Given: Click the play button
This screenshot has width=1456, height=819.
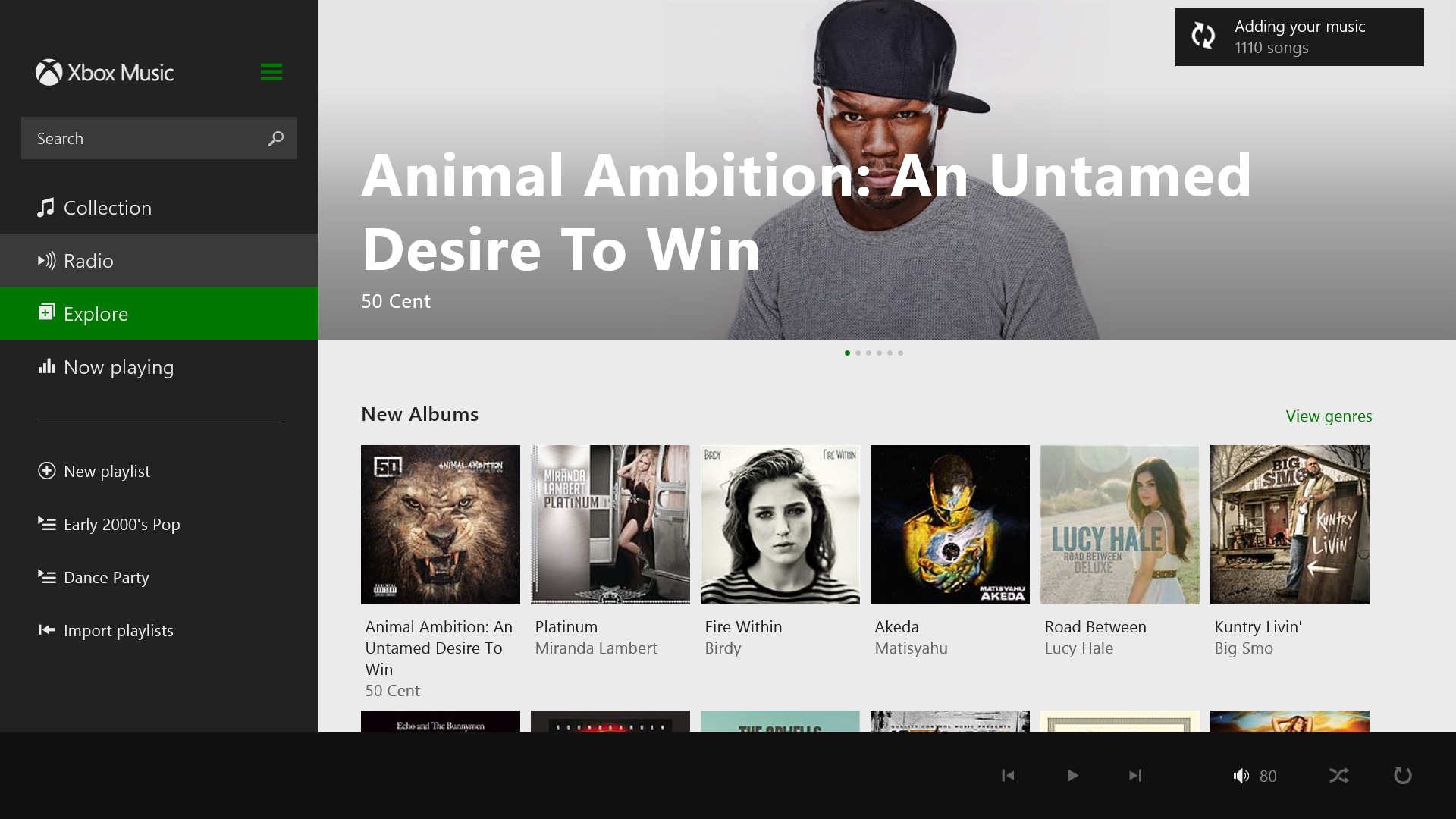Looking at the screenshot, I should [1072, 775].
